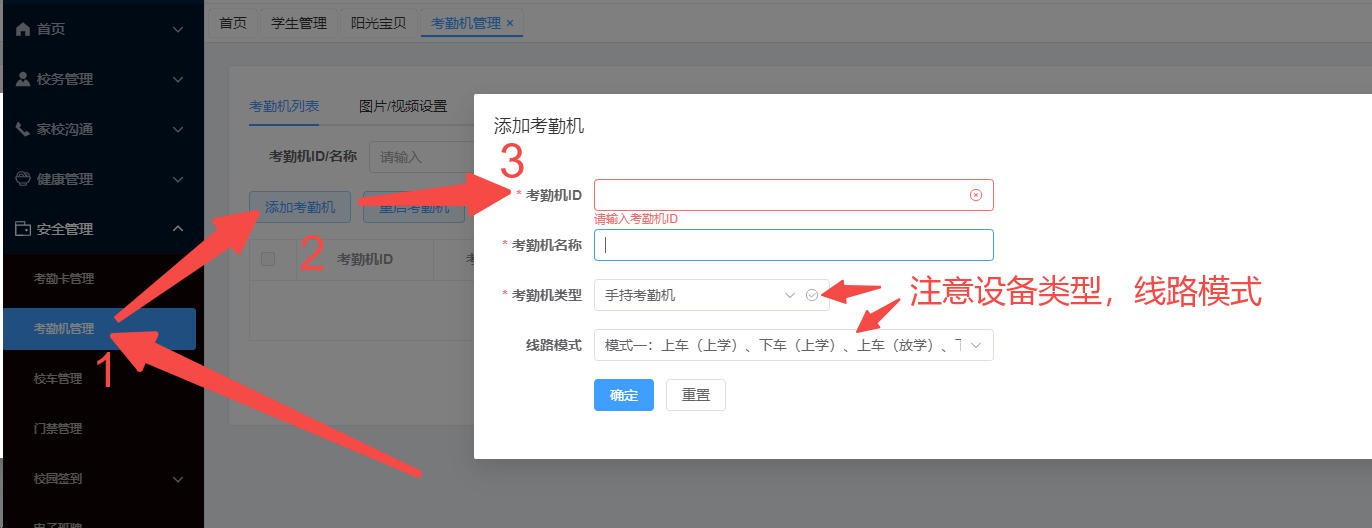
Task: Open 考勤卡管理 in the sidebar
Action: [64, 279]
